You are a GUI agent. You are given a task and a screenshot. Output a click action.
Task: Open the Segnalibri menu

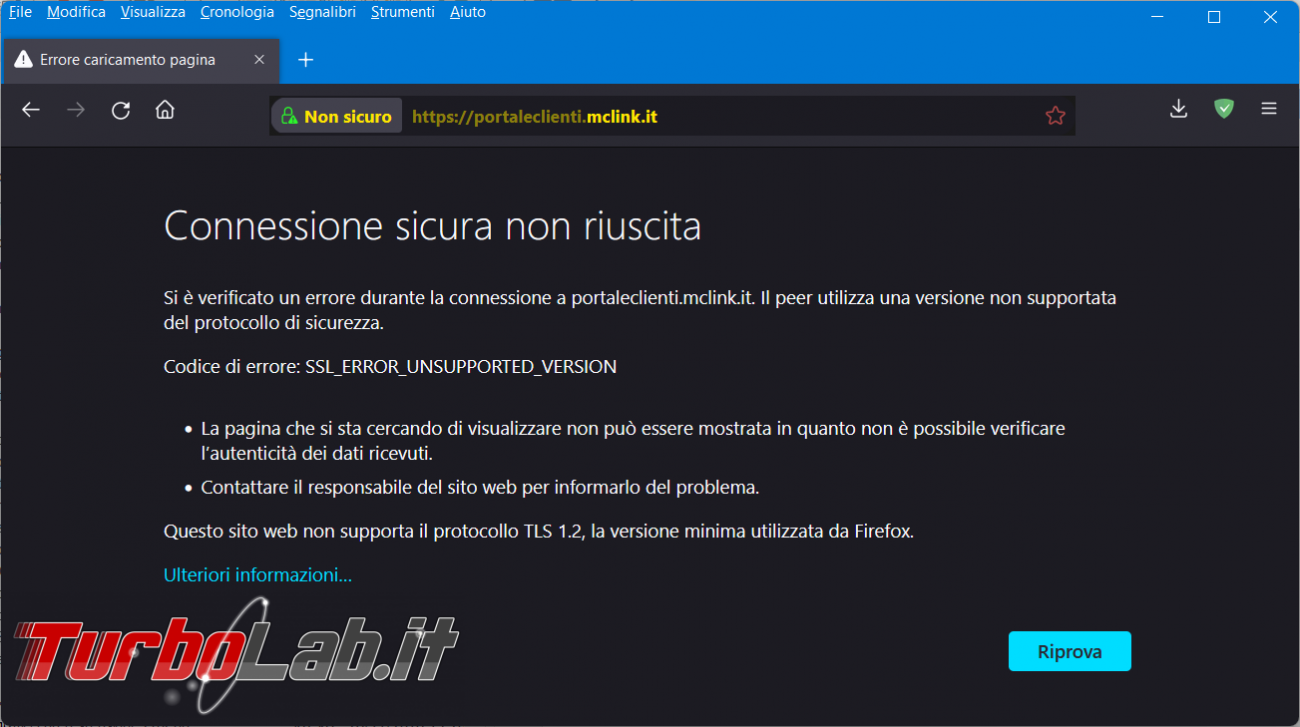click(323, 12)
